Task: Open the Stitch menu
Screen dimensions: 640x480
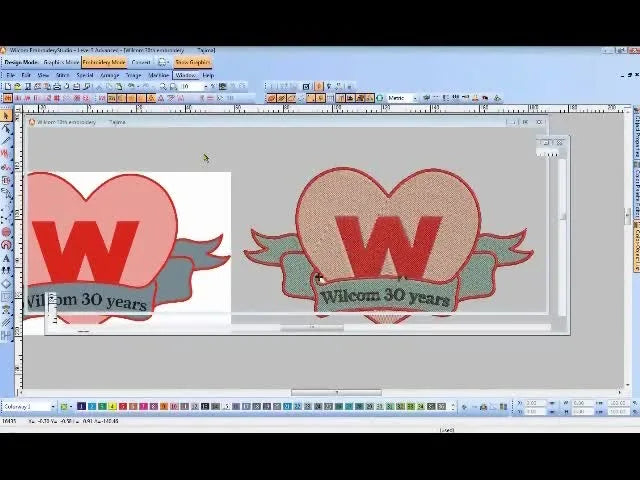Action: [x=62, y=76]
